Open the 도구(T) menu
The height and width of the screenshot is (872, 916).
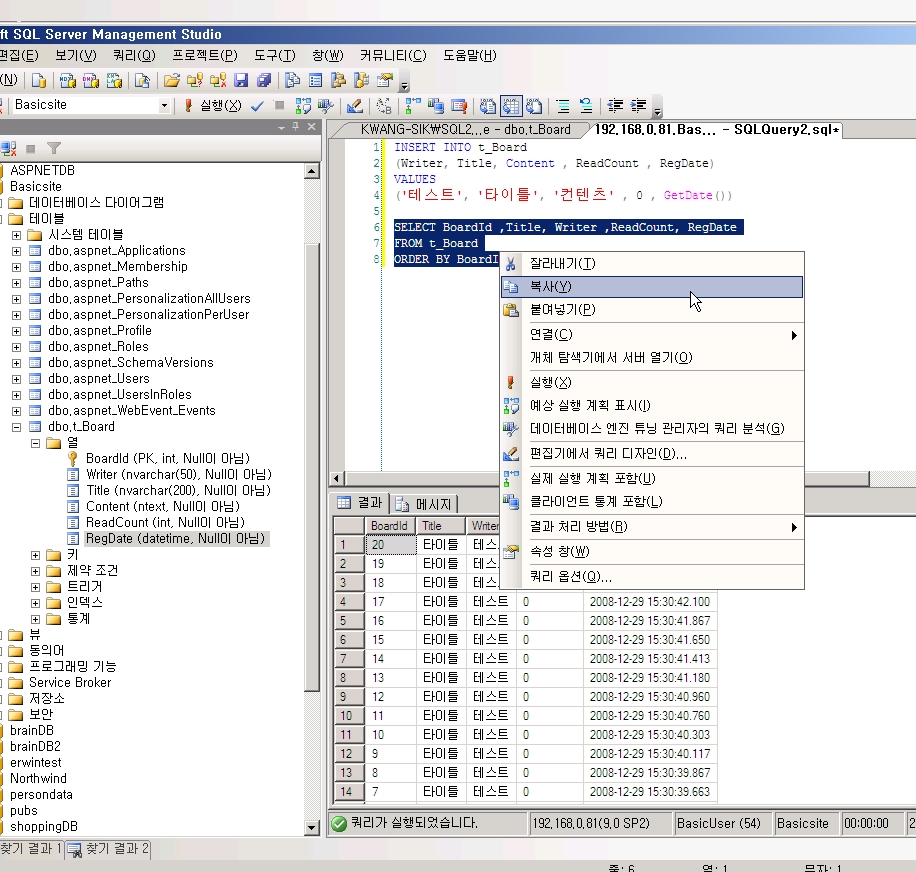click(x=275, y=55)
